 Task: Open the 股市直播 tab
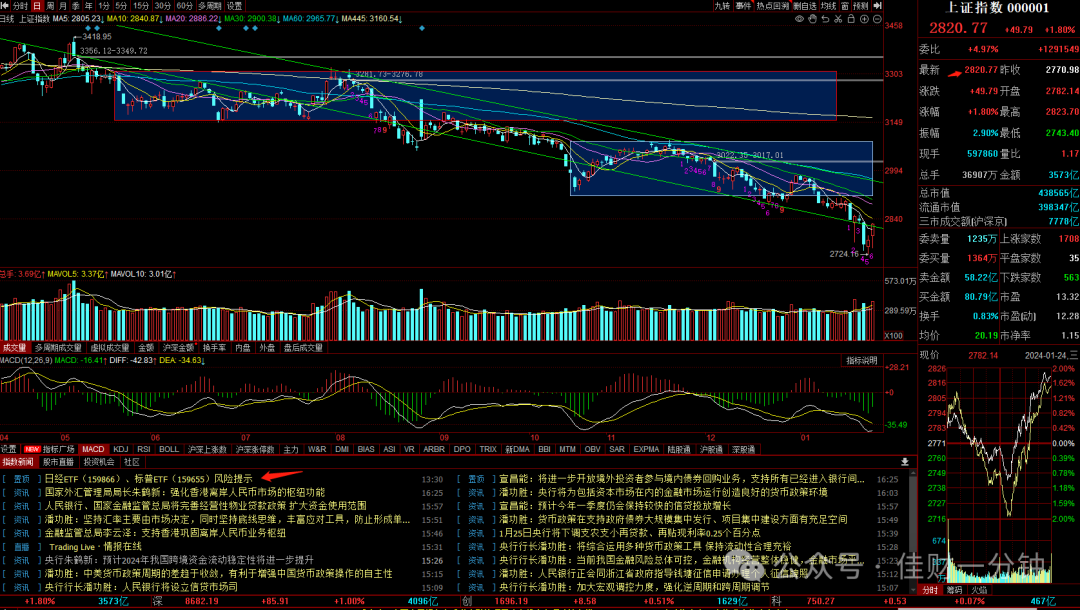[x=58, y=462]
